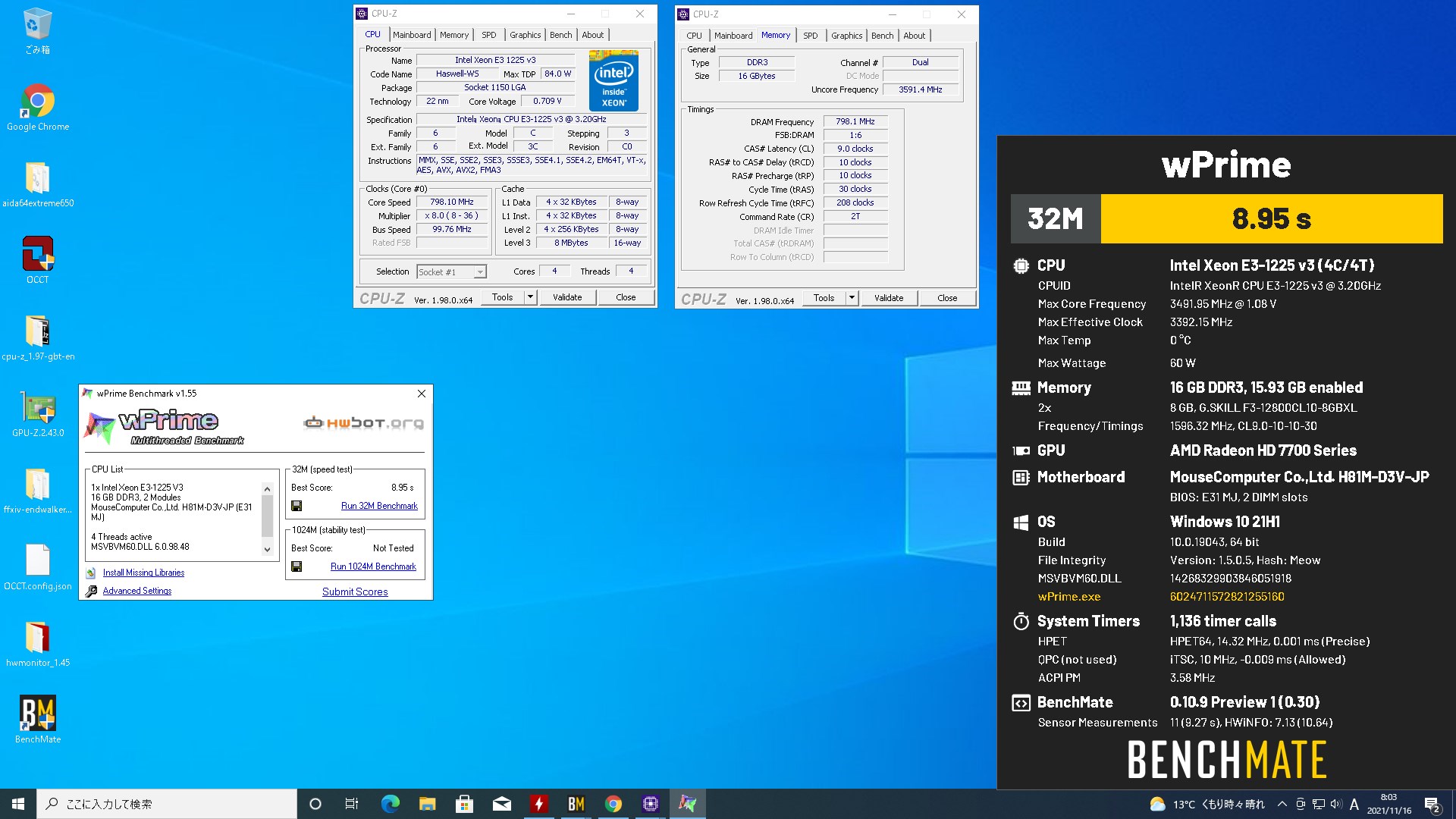Open Advanced Settings link in wPrime
1456x819 pixels.
[x=137, y=591]
